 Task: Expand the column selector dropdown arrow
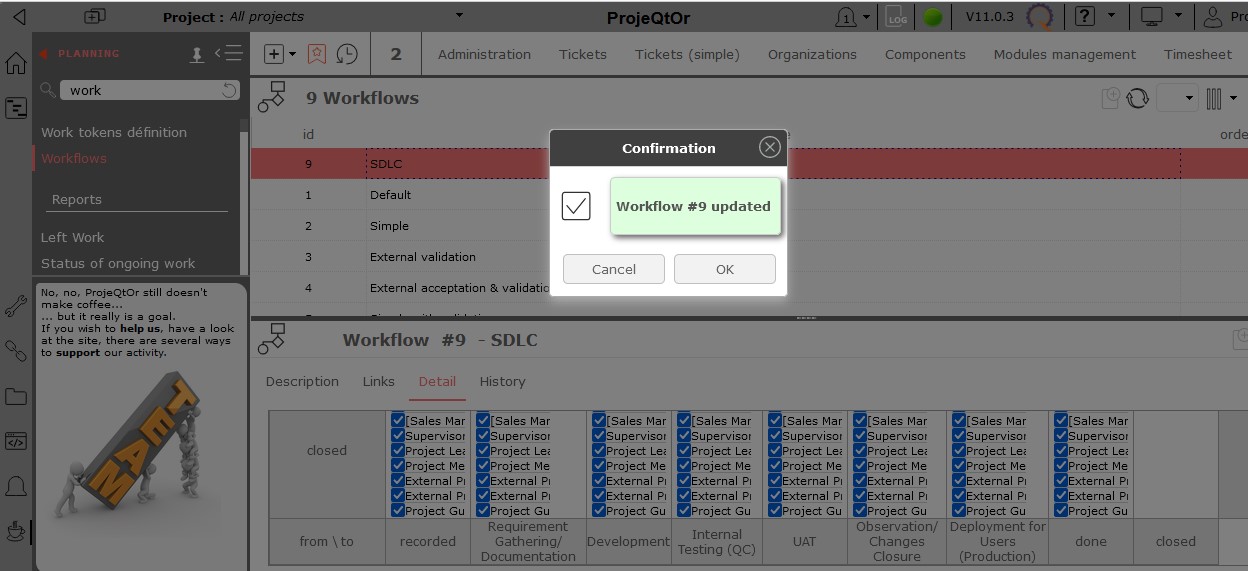(x=1233, y=98)
